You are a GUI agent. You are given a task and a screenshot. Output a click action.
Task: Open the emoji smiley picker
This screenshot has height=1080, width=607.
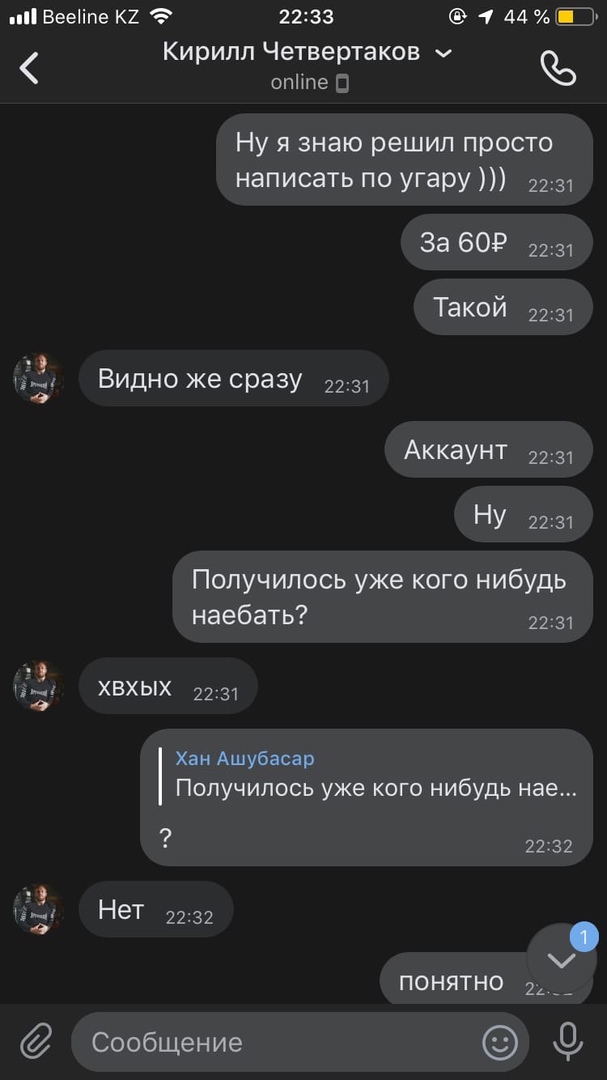[x=500, y=1042]
